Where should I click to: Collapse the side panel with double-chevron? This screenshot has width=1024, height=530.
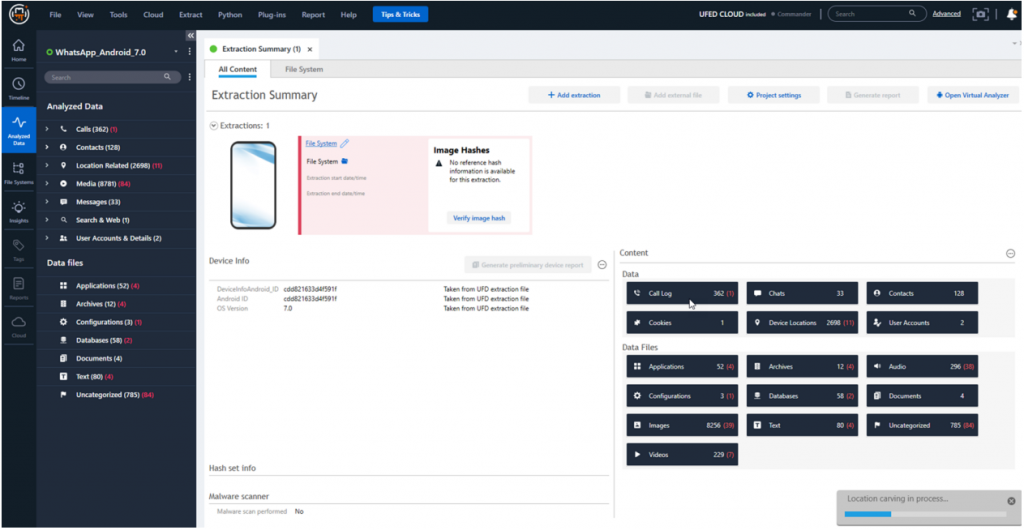190,35
